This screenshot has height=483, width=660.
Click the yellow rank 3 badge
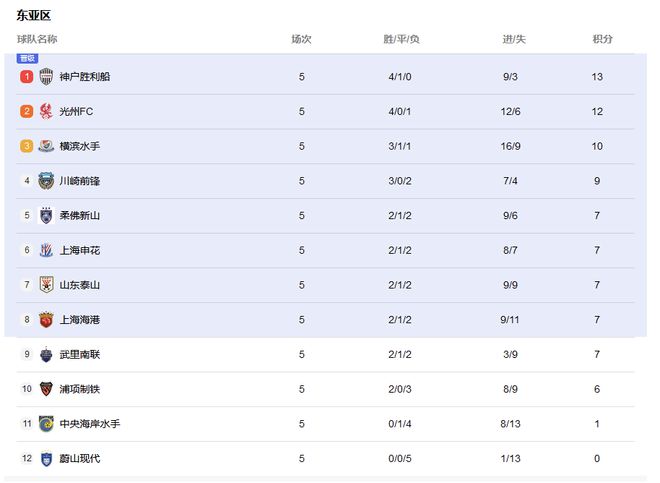[27, 146]
